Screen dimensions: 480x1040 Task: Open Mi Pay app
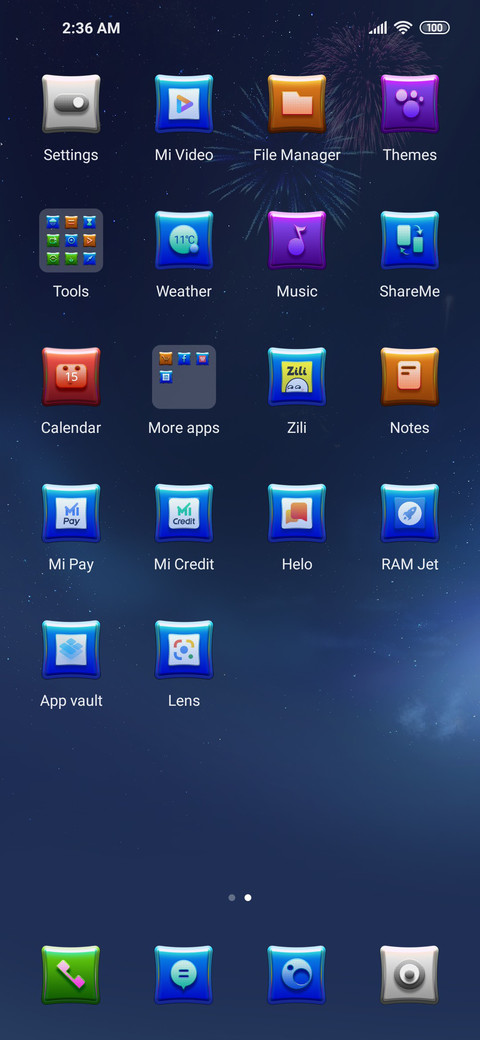(71, 513)
